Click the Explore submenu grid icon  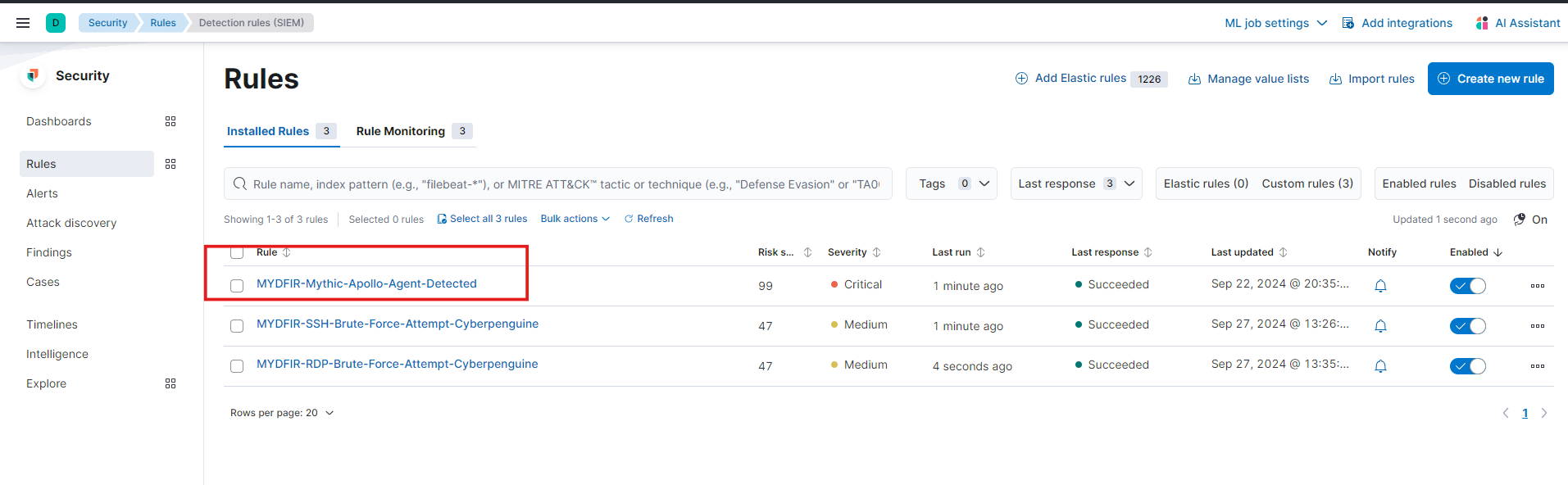(170, 383)
